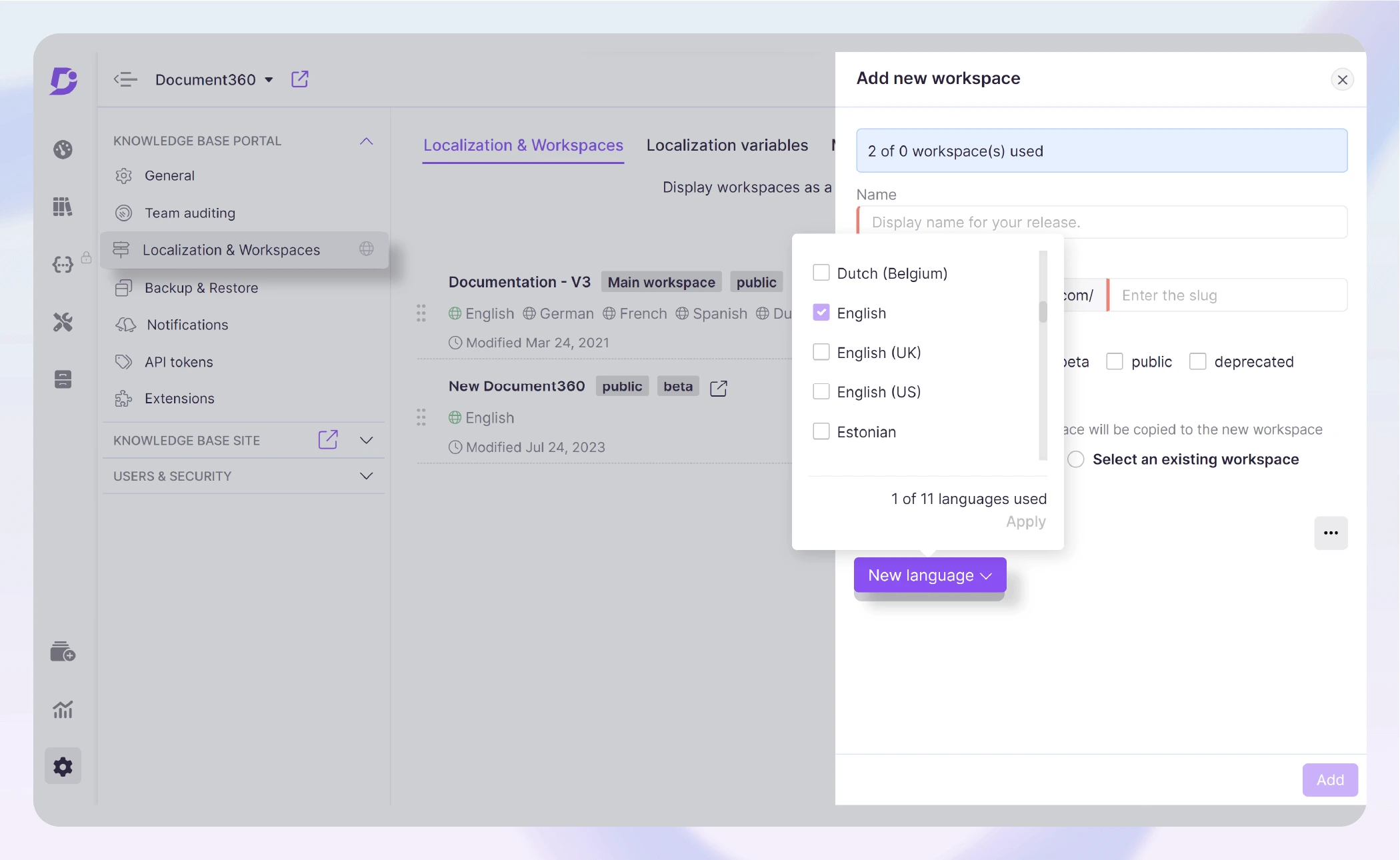Switch to the Localization variables tab
1400x860 pixels.
click(726, 145)
